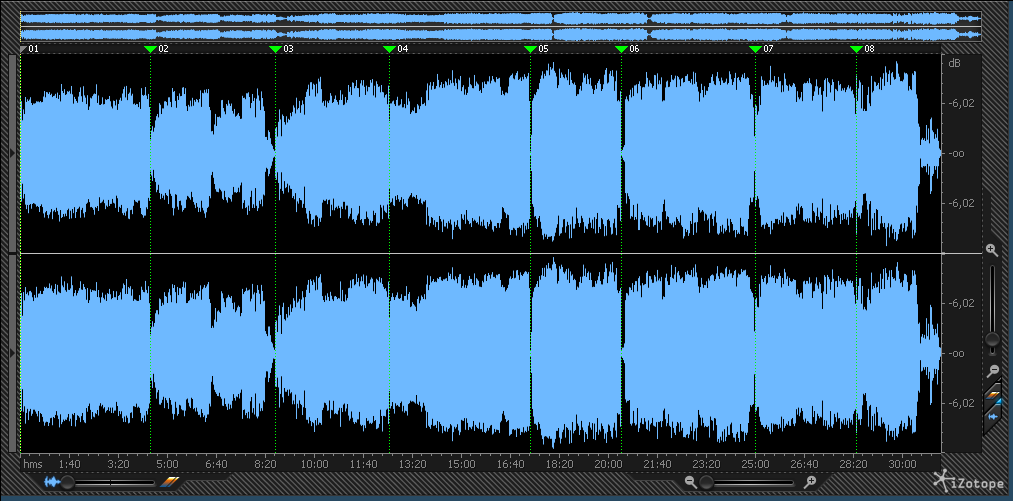Viewport: 1013px width, 501px height.
Task: Select track marker 01
Action: pos(29,48)
